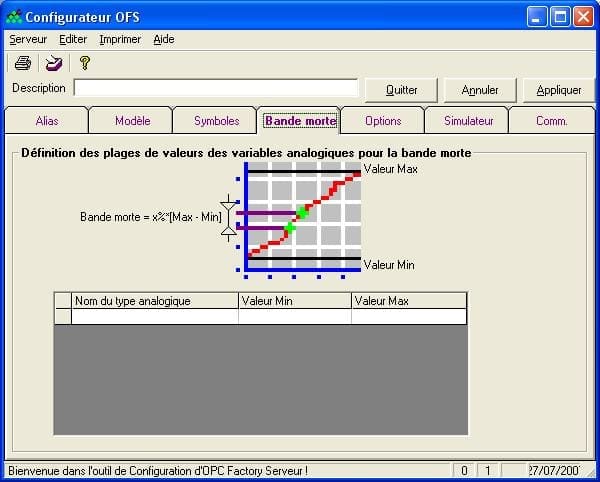Viewport: 600px width, 482px height.
Task: Go to the Simulateur tab
Action: tap(468, 121)
